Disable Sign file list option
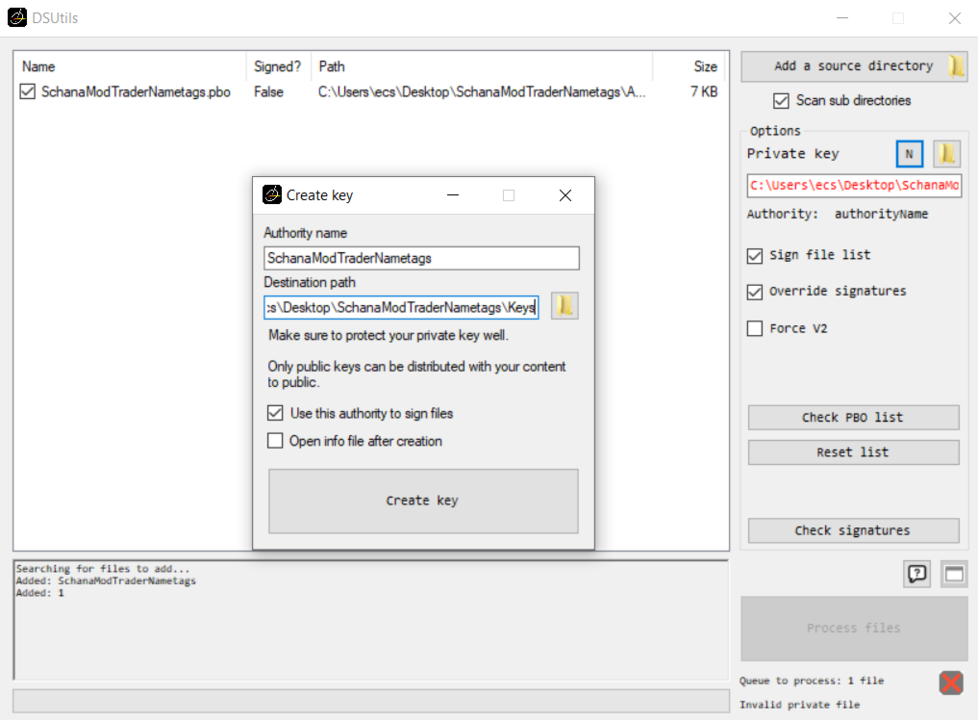Image resolution: width=978 pixels, height=720 pixels. tap(755, 255)
